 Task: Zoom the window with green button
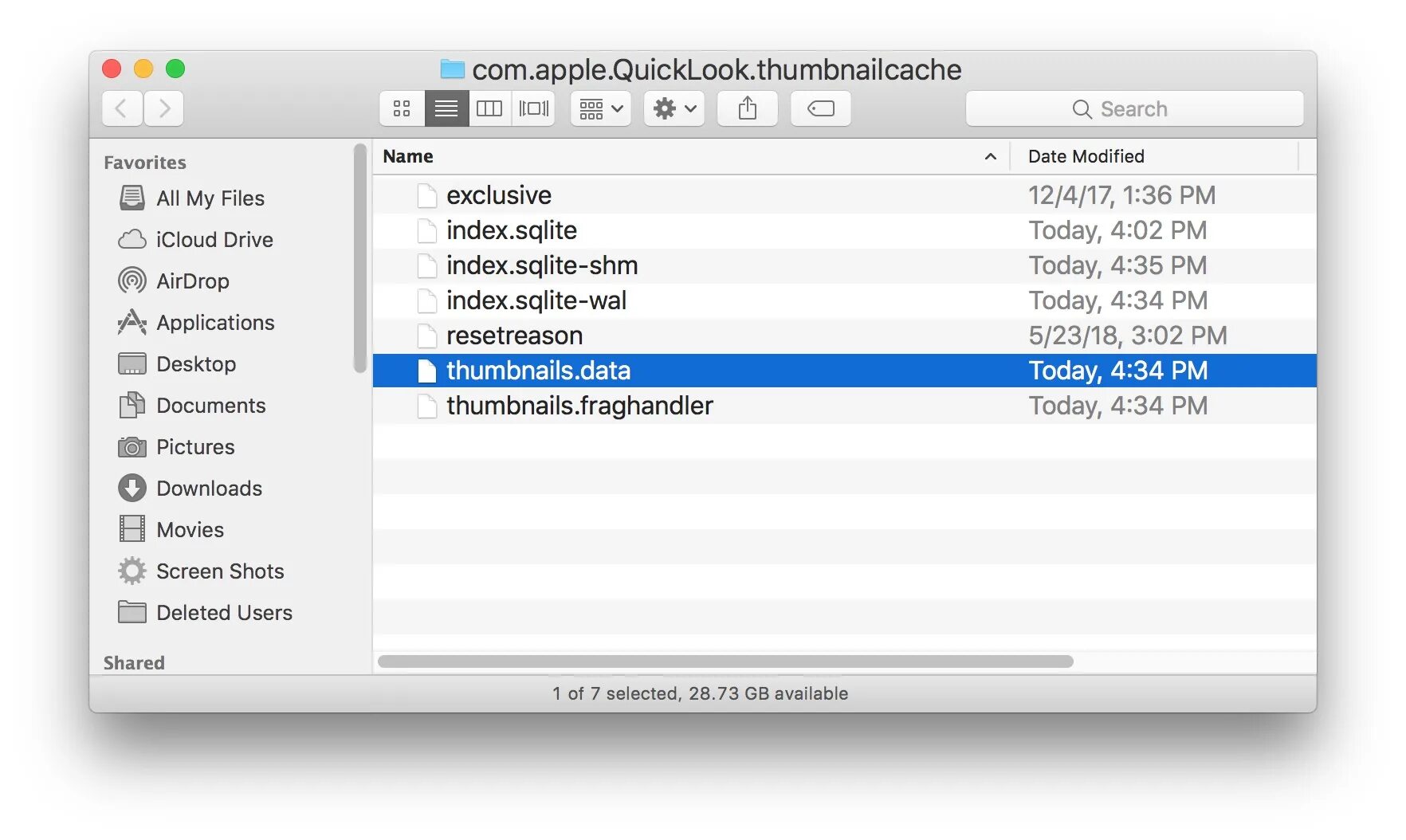[175, 69]
